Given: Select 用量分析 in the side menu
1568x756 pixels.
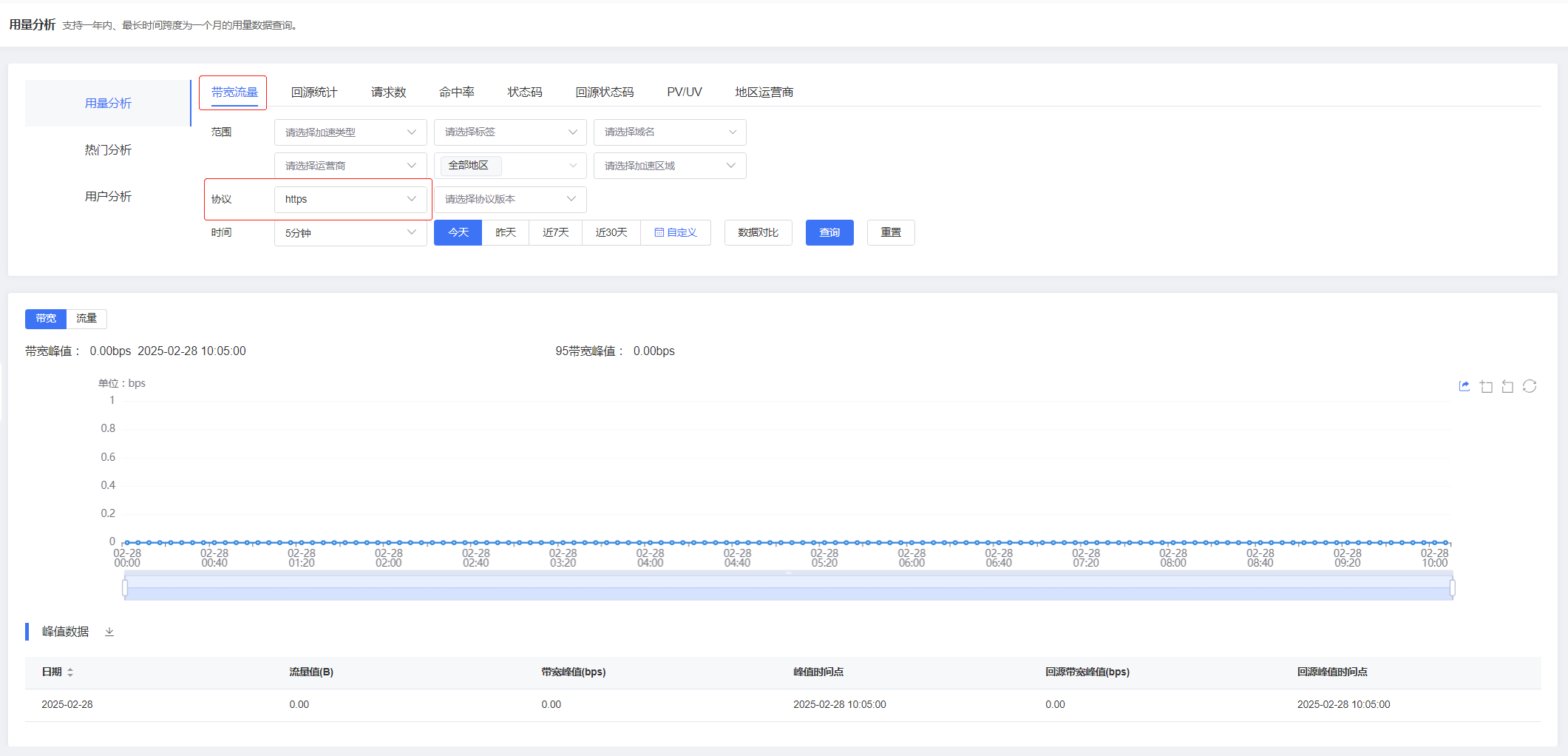Looking at the screenshot, I should pos(108,104).
